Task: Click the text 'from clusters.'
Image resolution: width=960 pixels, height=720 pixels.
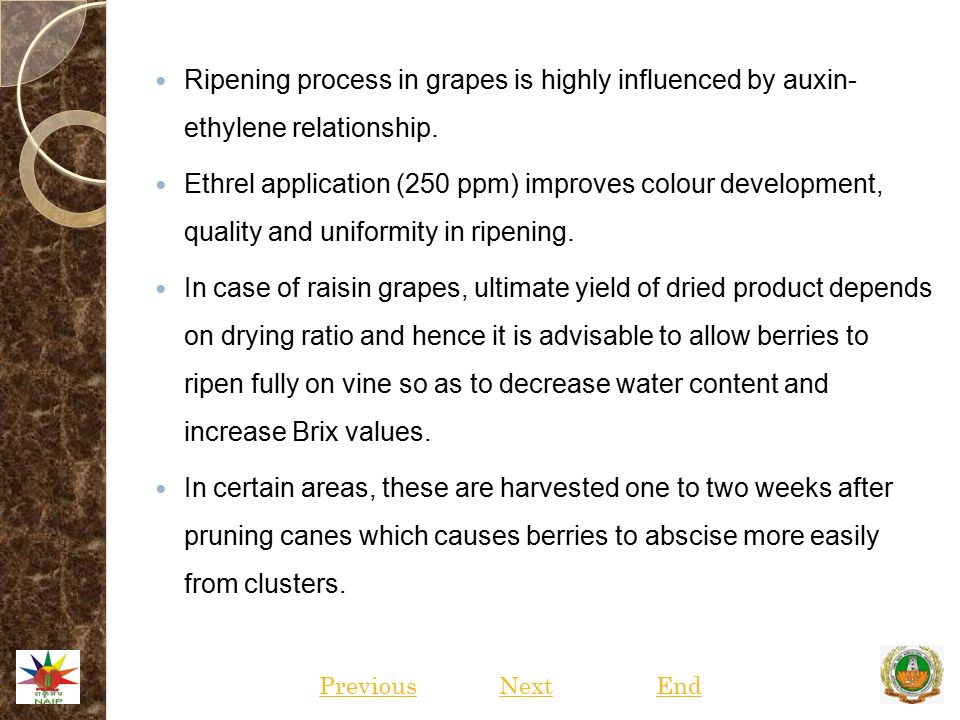Action: click(x=264, y=583)
